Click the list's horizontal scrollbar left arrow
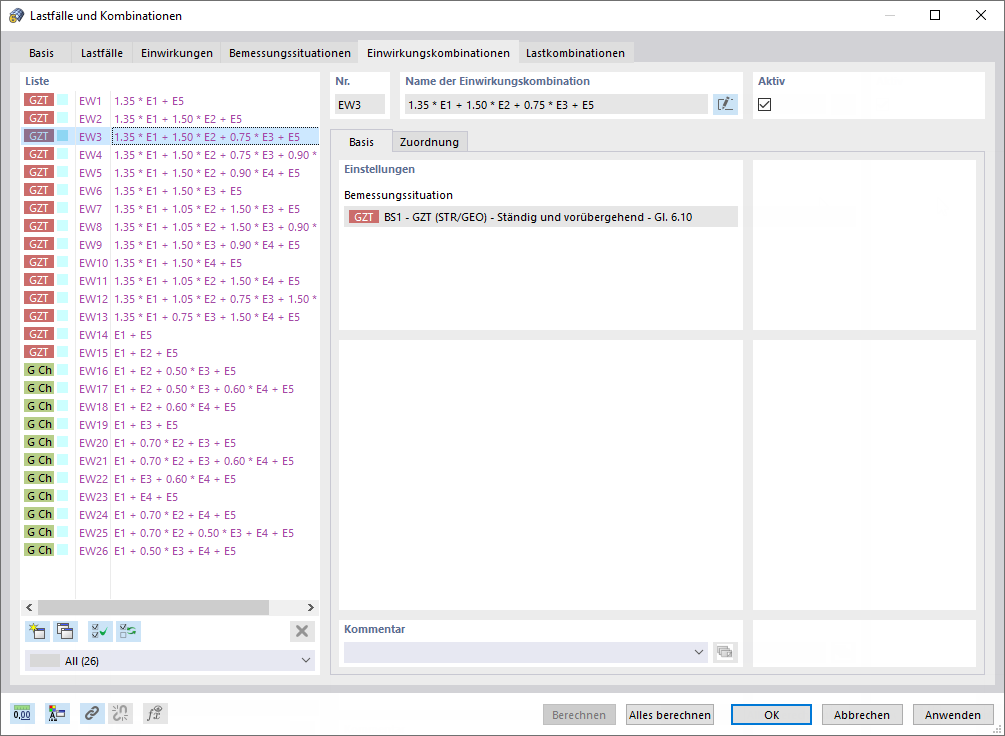 click(x=29, y=607)
